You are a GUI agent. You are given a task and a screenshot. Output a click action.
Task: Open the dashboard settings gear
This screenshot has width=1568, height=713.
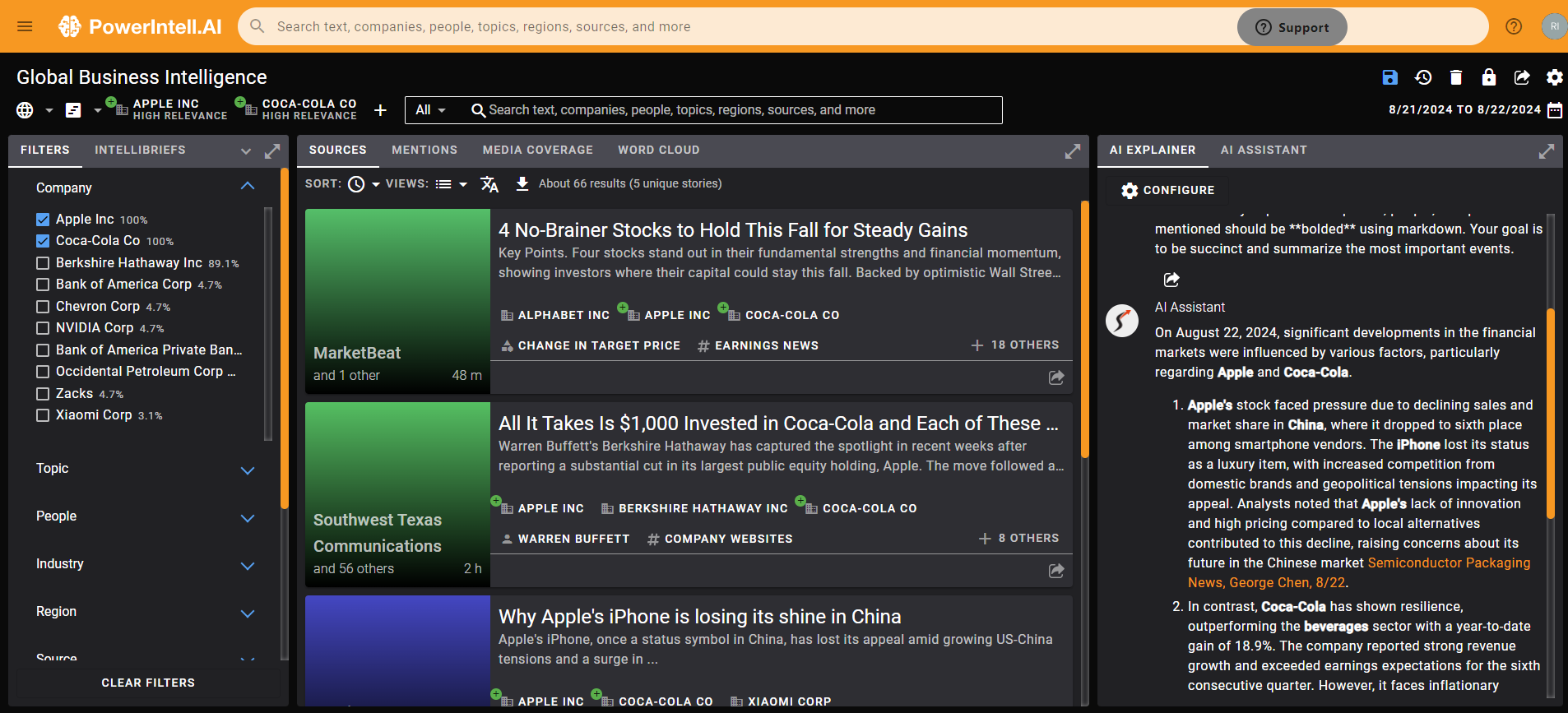click(x=1554, y=77)
